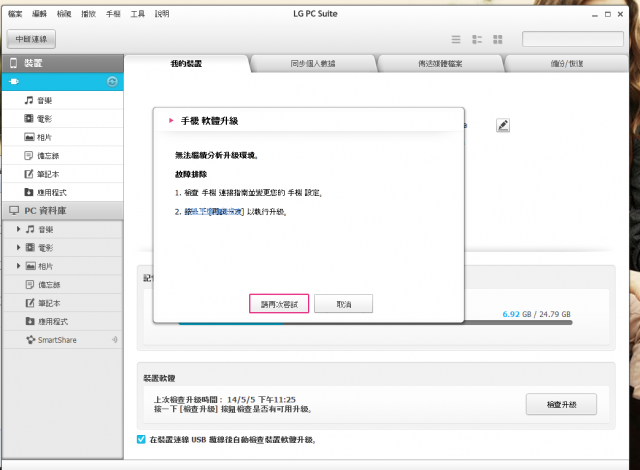Screen dimensions: 640x470
Task: Click the 手機 軟體升級 dialog title
Action: pos(209,121)
